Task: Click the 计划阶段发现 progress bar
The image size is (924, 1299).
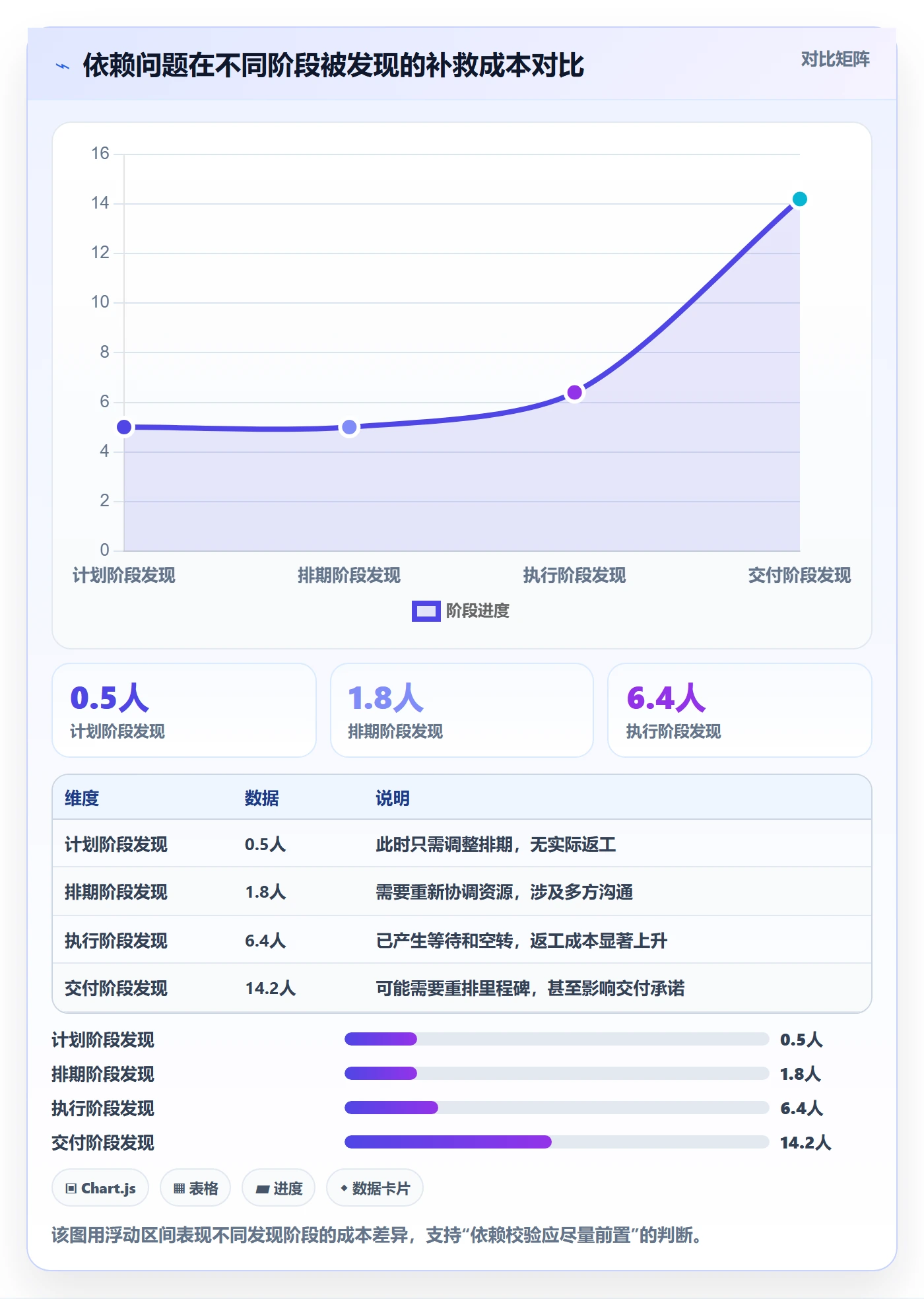Action: (556, 1039)
